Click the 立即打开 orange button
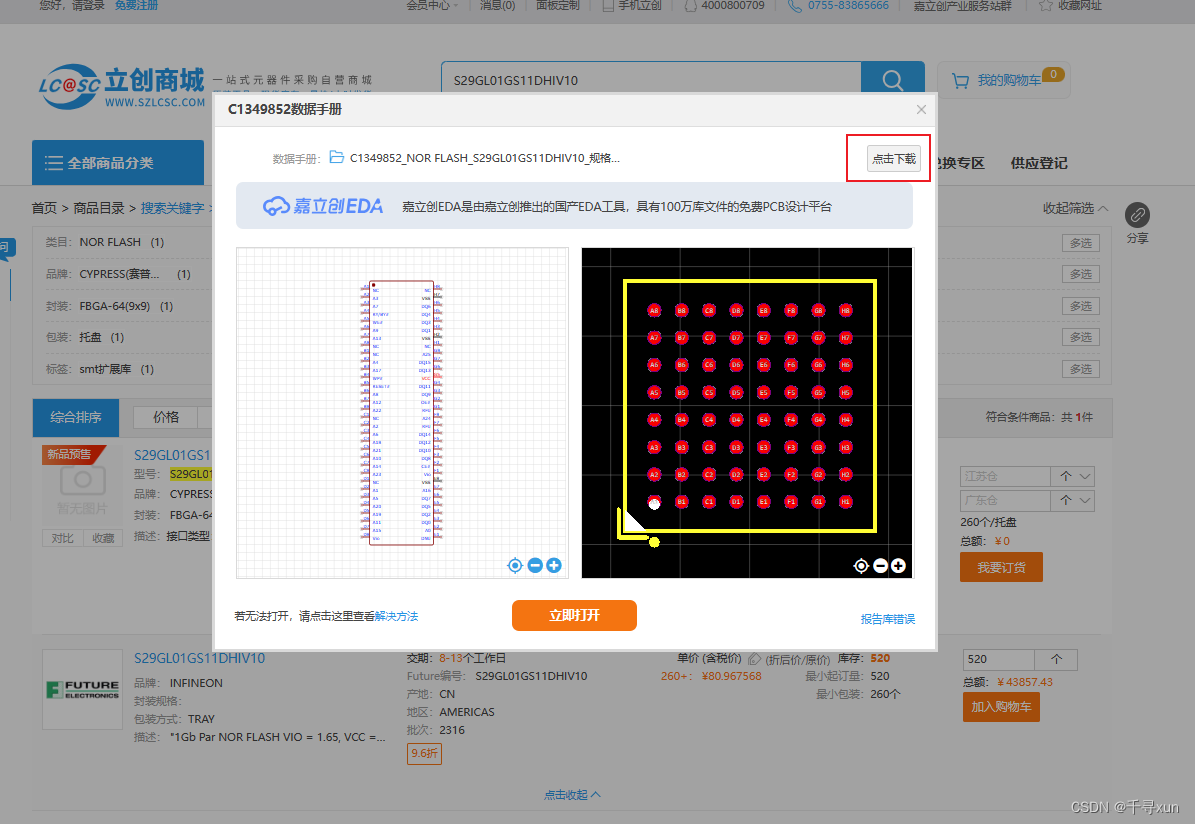Viewport: 1195px width, 824px height. pyautogui.click(x=574, y=615)
